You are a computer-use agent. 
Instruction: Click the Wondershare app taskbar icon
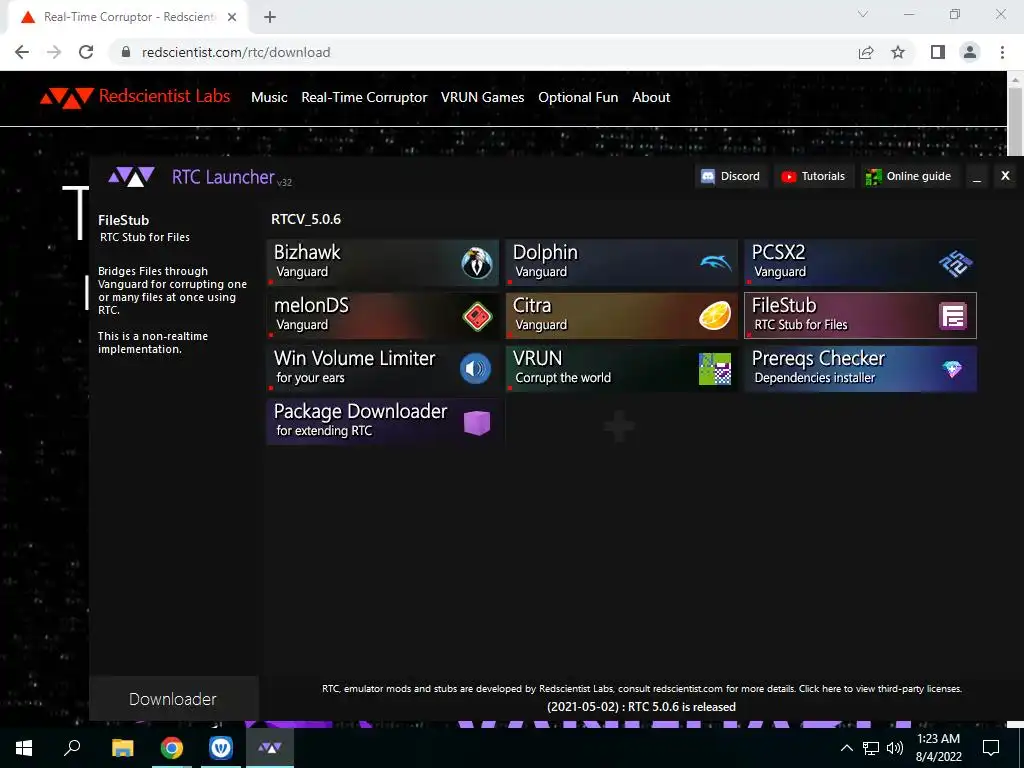221,748
